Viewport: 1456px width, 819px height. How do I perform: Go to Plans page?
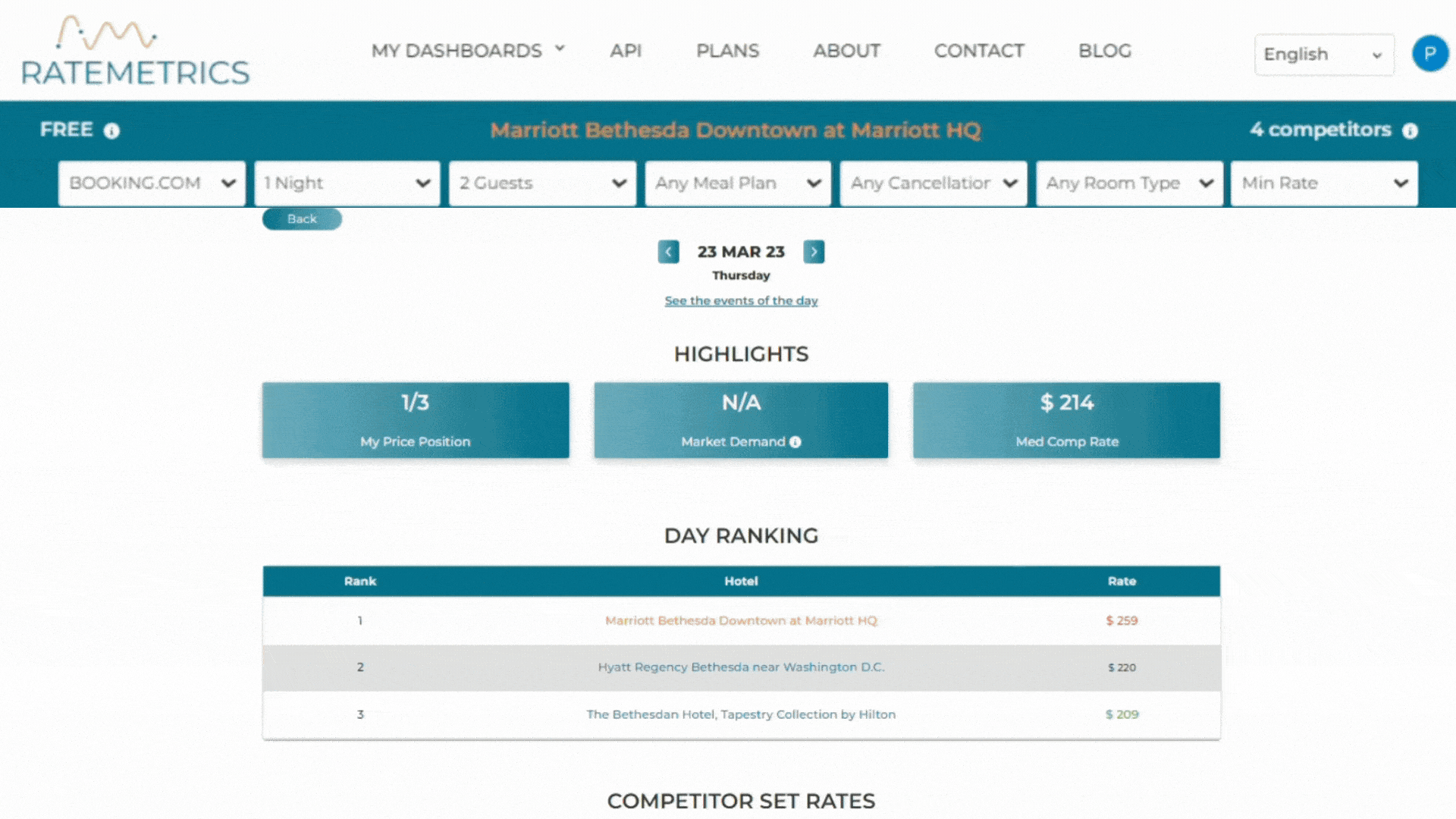(727, 51)
